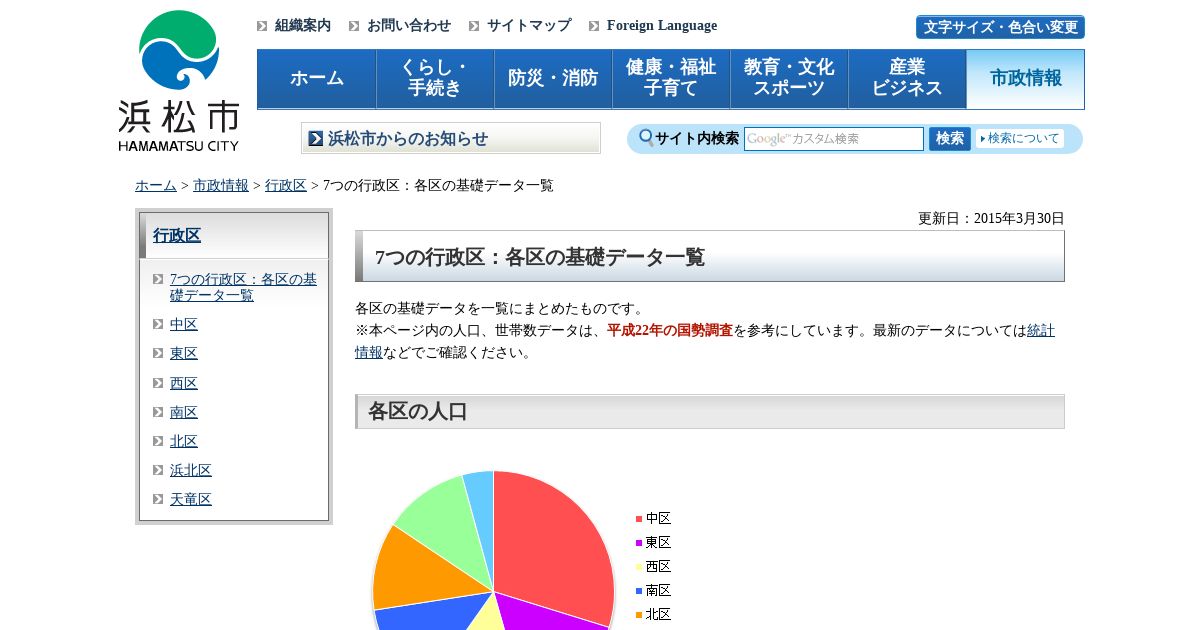Open the 検索について help link
This screenshot has width=1200, height=630.
(1020, 139)
